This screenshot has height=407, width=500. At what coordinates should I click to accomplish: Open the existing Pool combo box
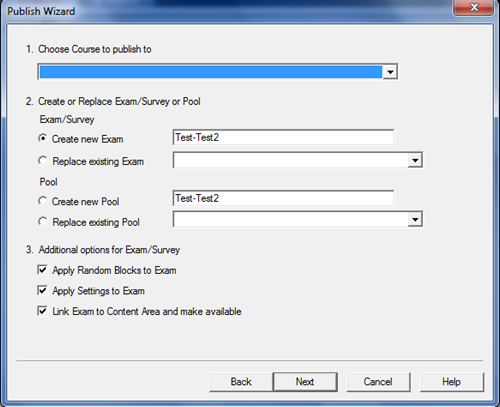pyautogui.click(x=298, y=219)
